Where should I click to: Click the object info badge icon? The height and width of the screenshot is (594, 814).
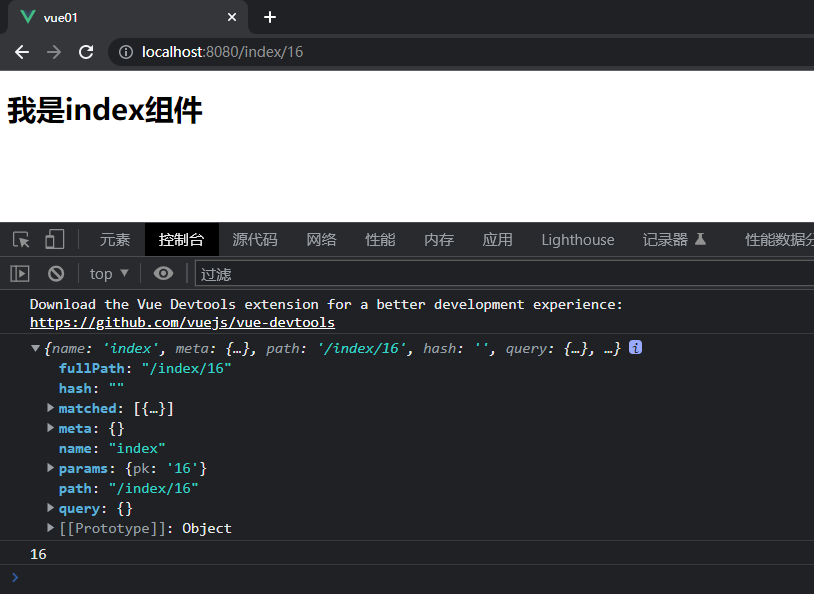click(635, 348)
